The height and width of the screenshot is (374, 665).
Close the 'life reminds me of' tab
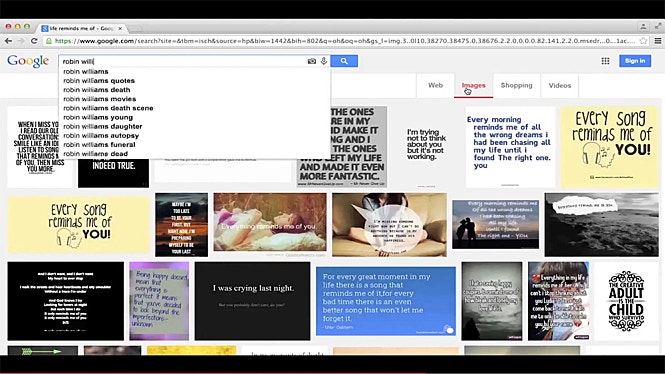click(x=120, y=28)
